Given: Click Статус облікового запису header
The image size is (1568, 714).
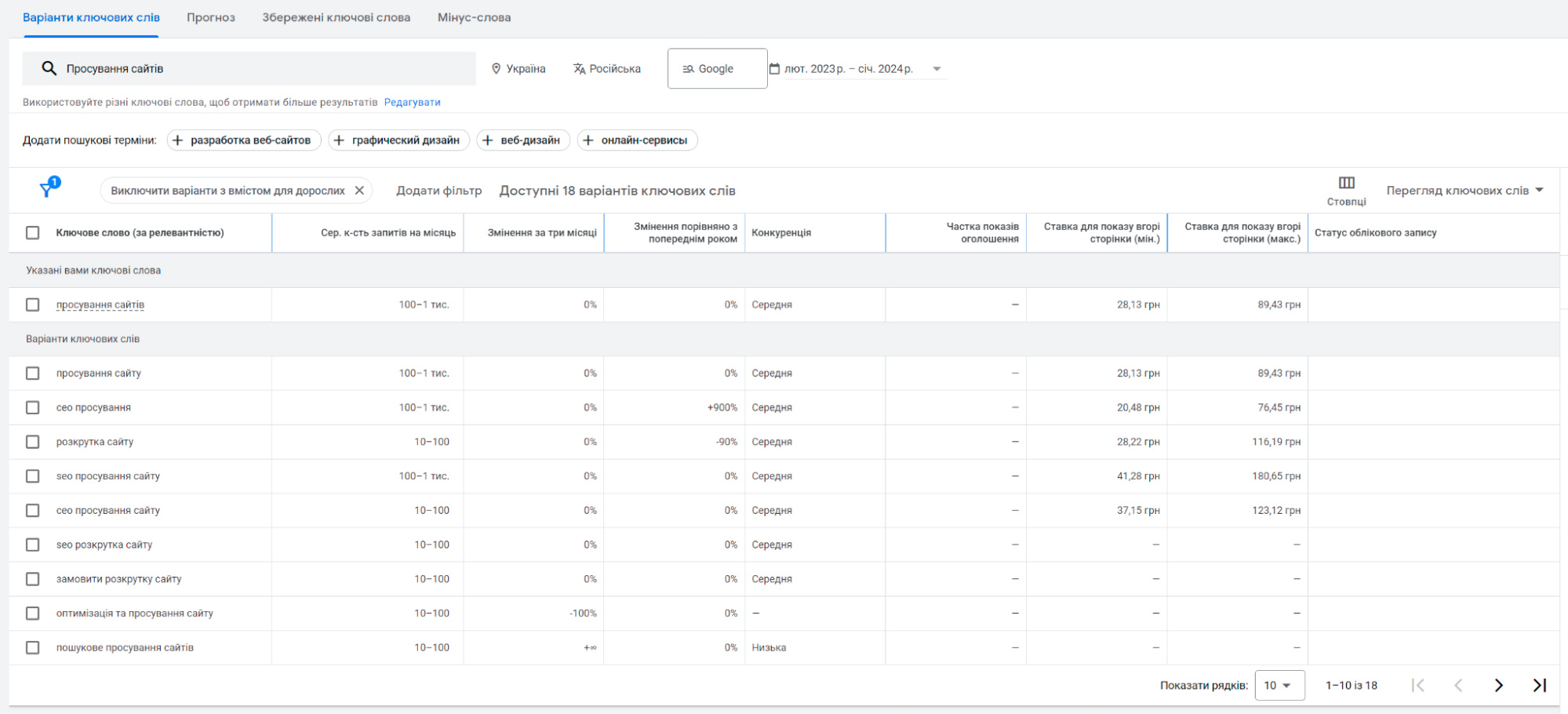Looking at the screenshot, I should click(1375, 233).
